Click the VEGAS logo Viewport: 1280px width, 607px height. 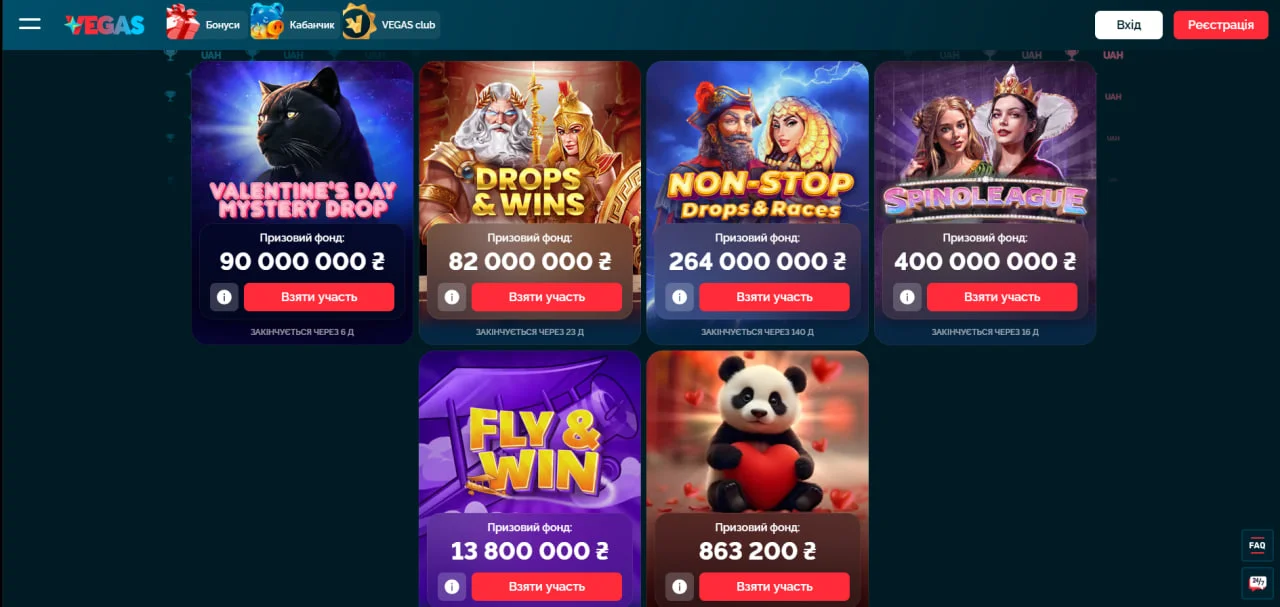click(104, 25)
